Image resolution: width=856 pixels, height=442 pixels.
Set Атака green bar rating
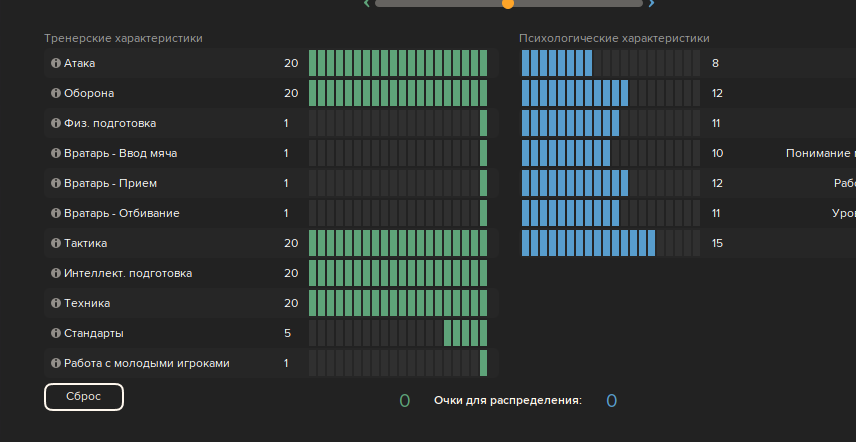(x=398, y=63)
